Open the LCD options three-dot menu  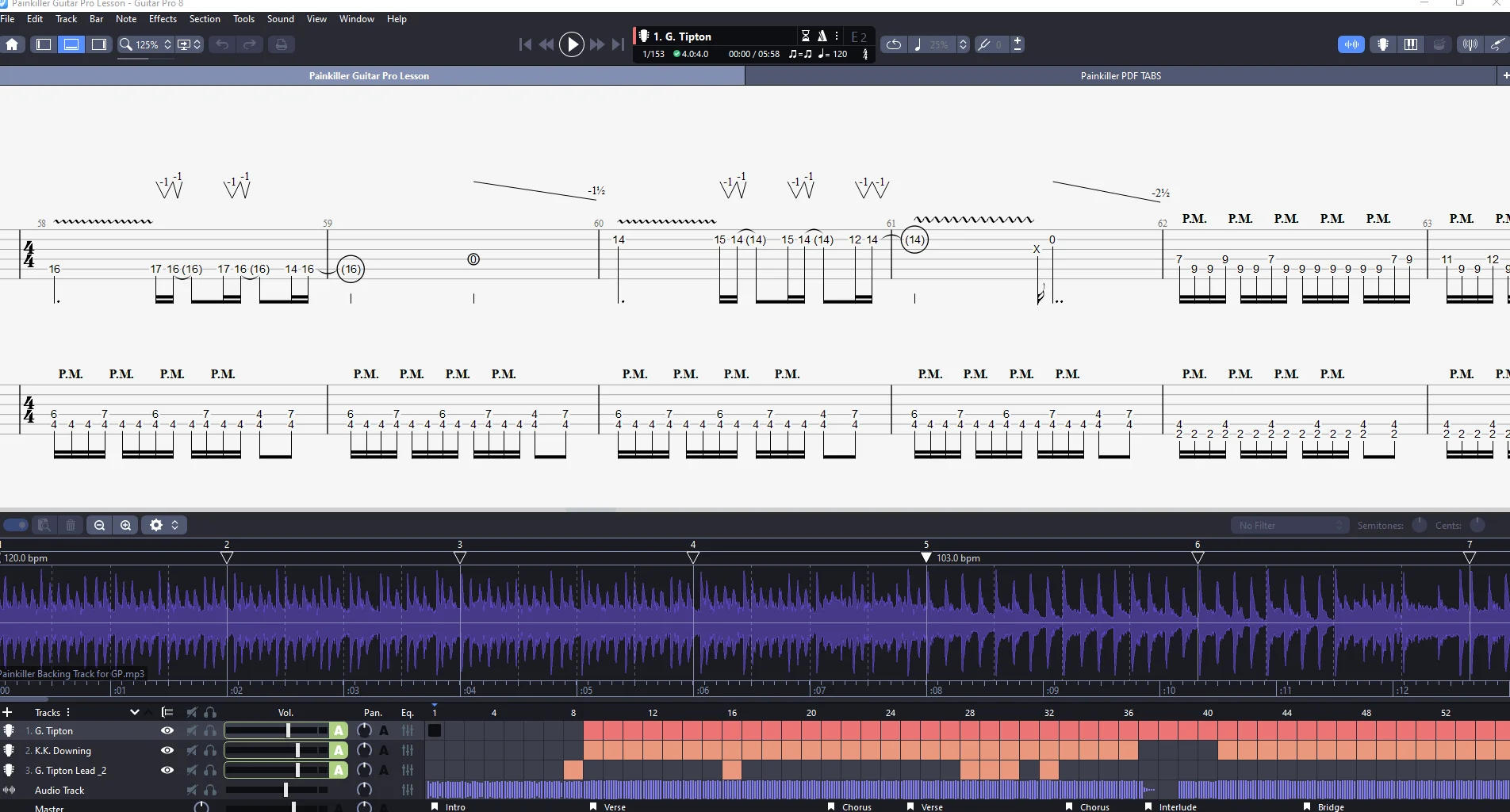[837, 36]
